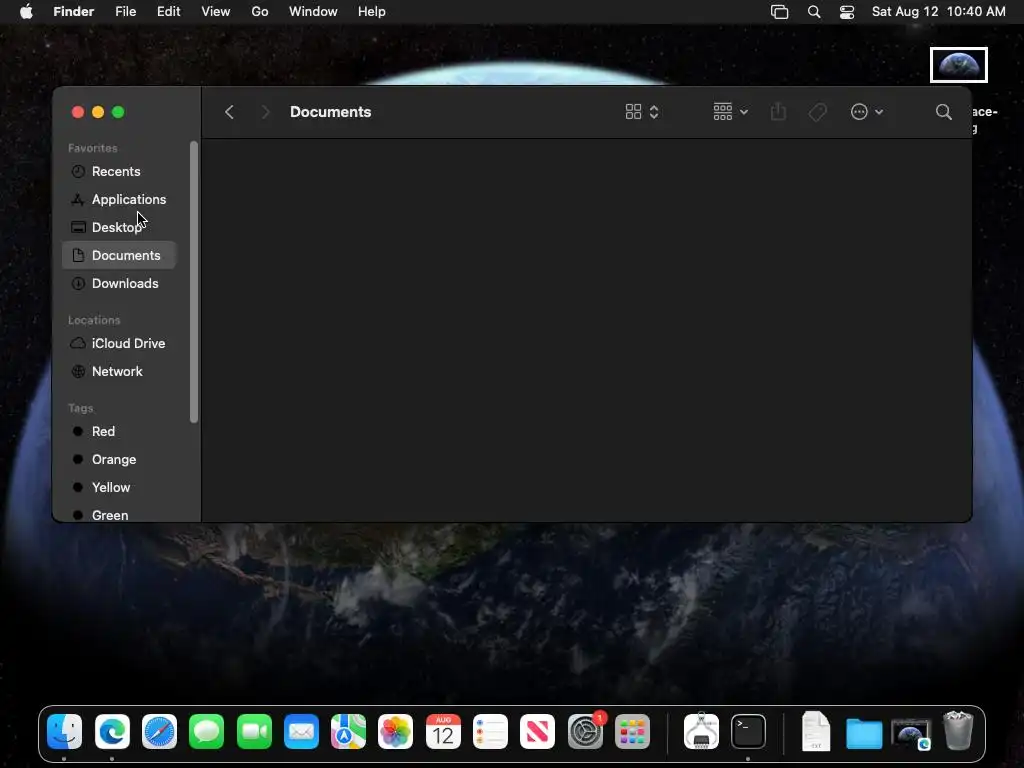Click the Share toolbar icon
Screen dimensions: 1024x768
click(x=778, y=112)
